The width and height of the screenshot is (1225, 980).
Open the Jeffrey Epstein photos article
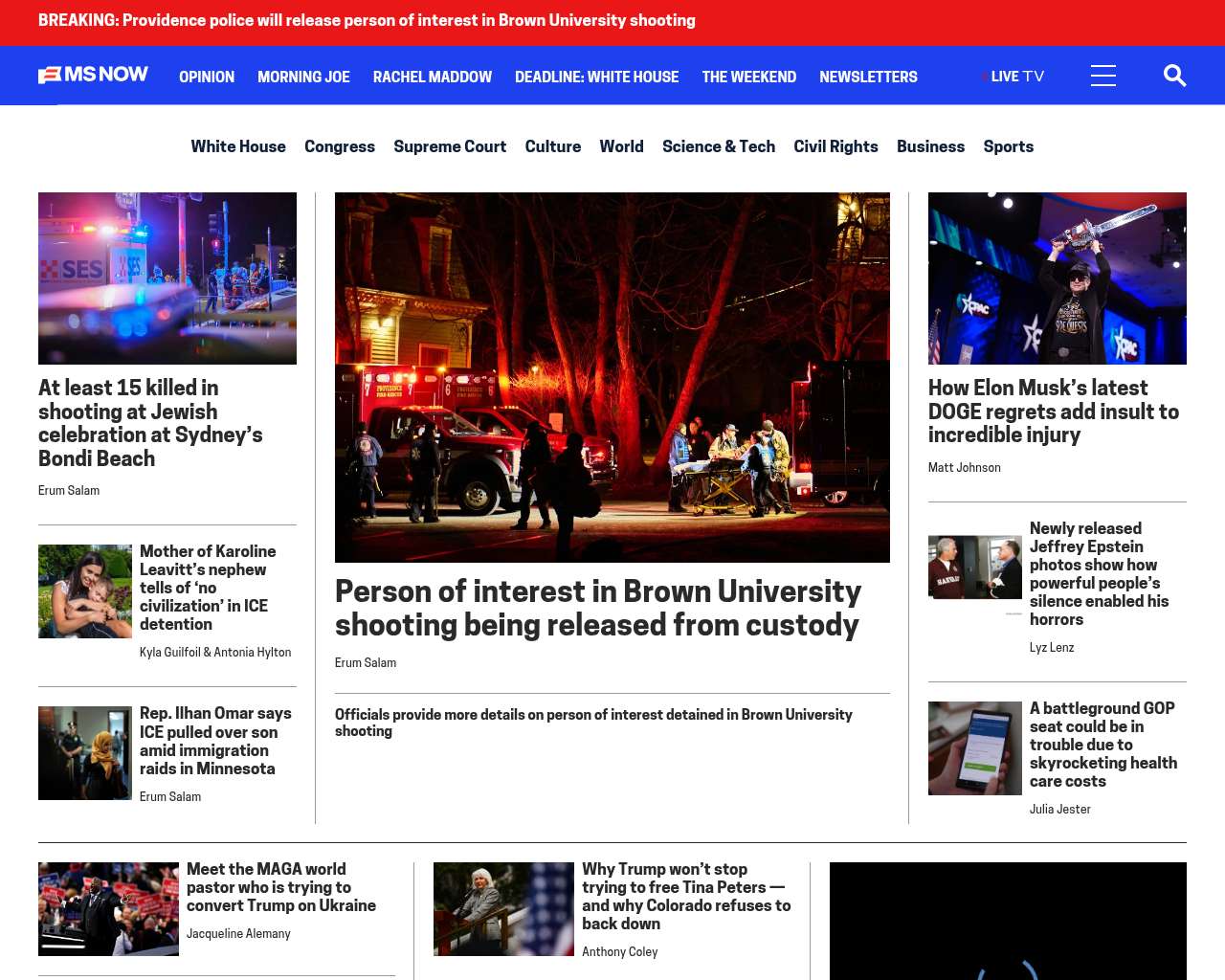pyautogui.click(x=1099, y=573)
